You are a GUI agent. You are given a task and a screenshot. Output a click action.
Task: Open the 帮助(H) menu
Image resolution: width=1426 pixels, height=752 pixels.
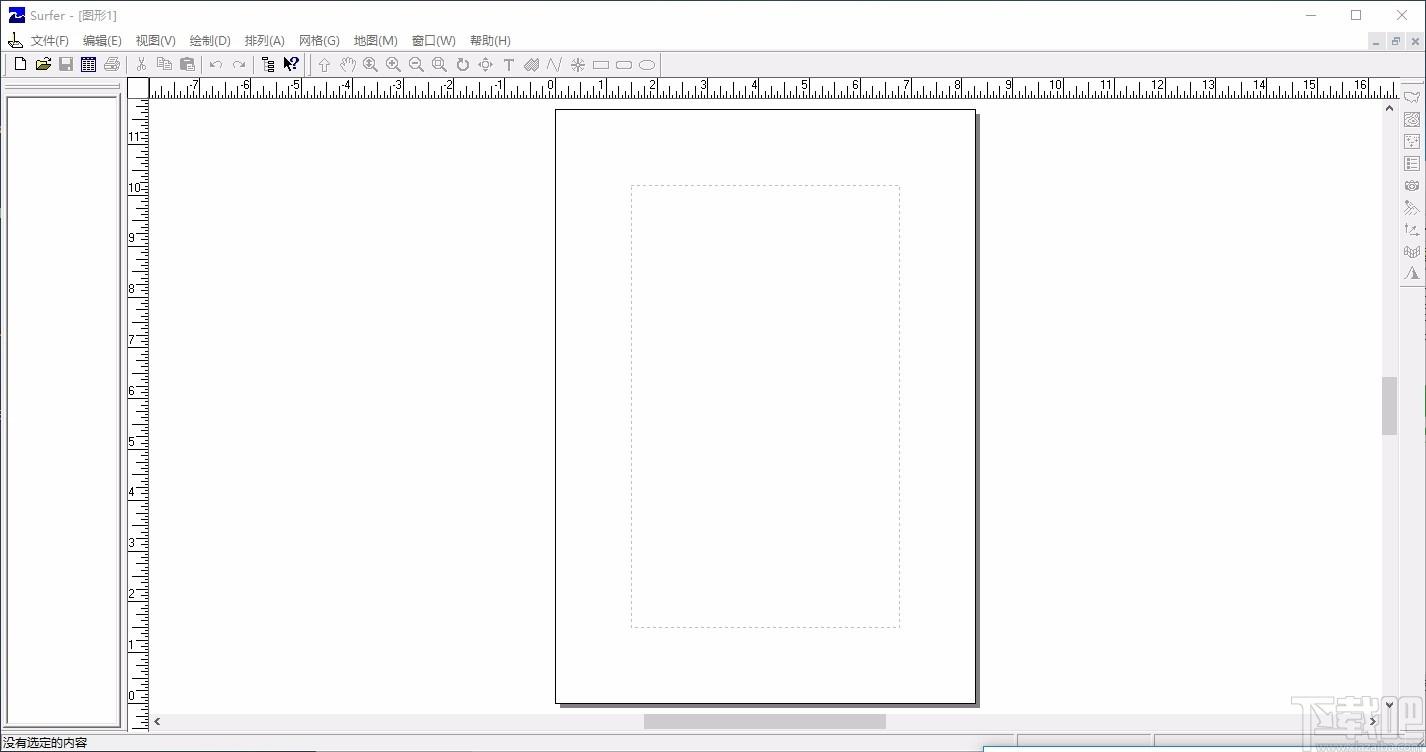[490, 41]
